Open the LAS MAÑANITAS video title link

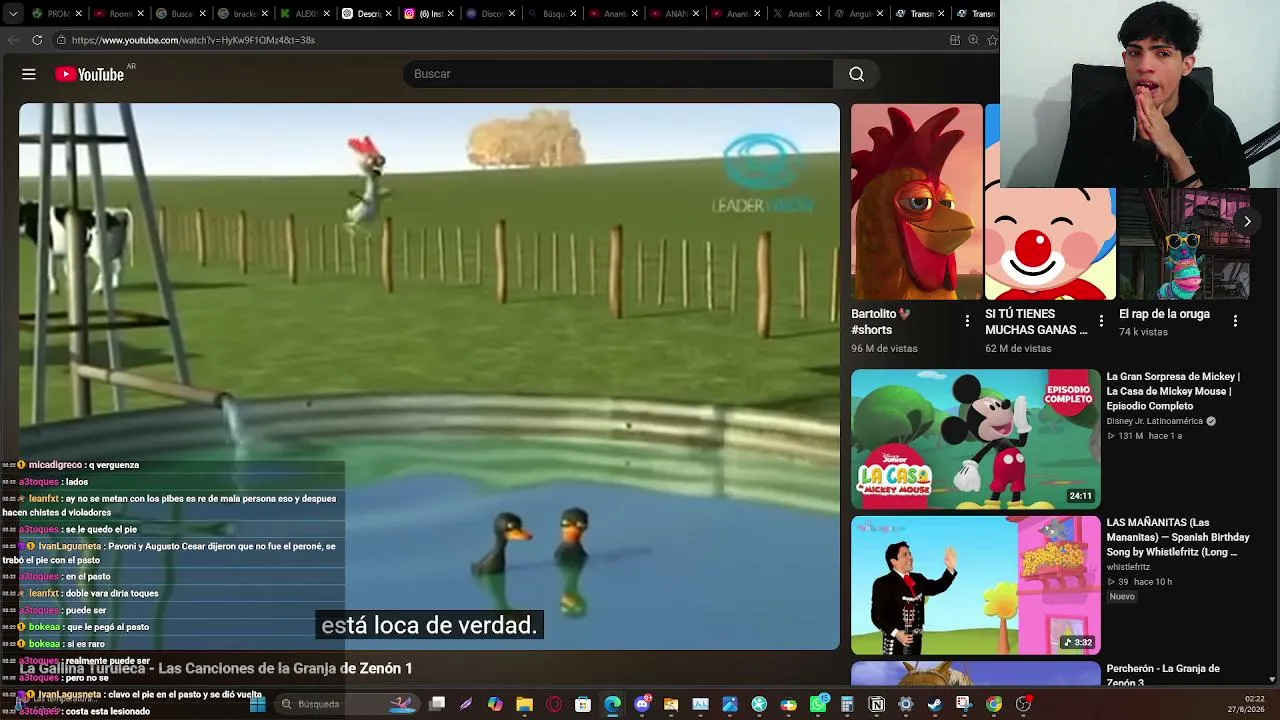click(x=1178, y=537)
